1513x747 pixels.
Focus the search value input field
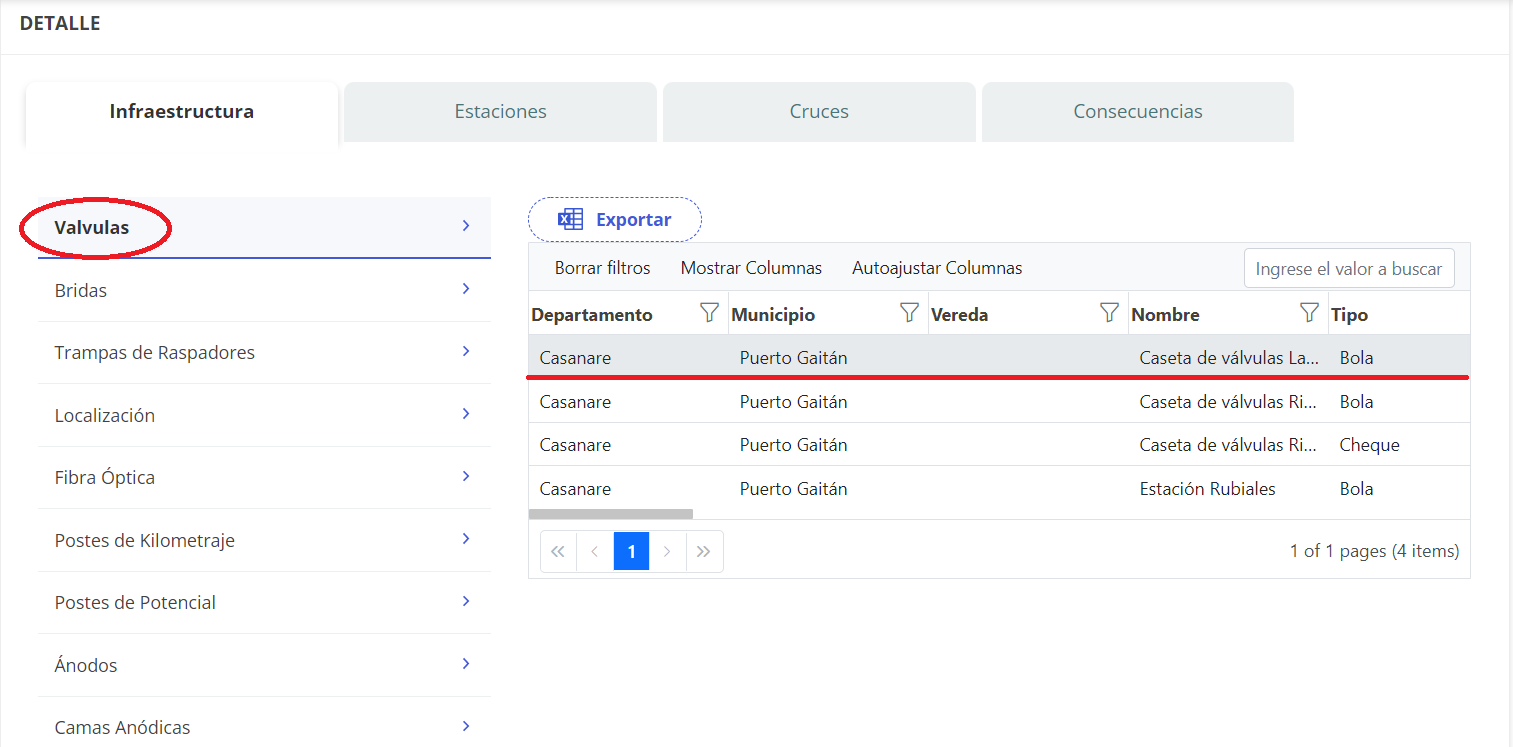[x=1348, y=269]
